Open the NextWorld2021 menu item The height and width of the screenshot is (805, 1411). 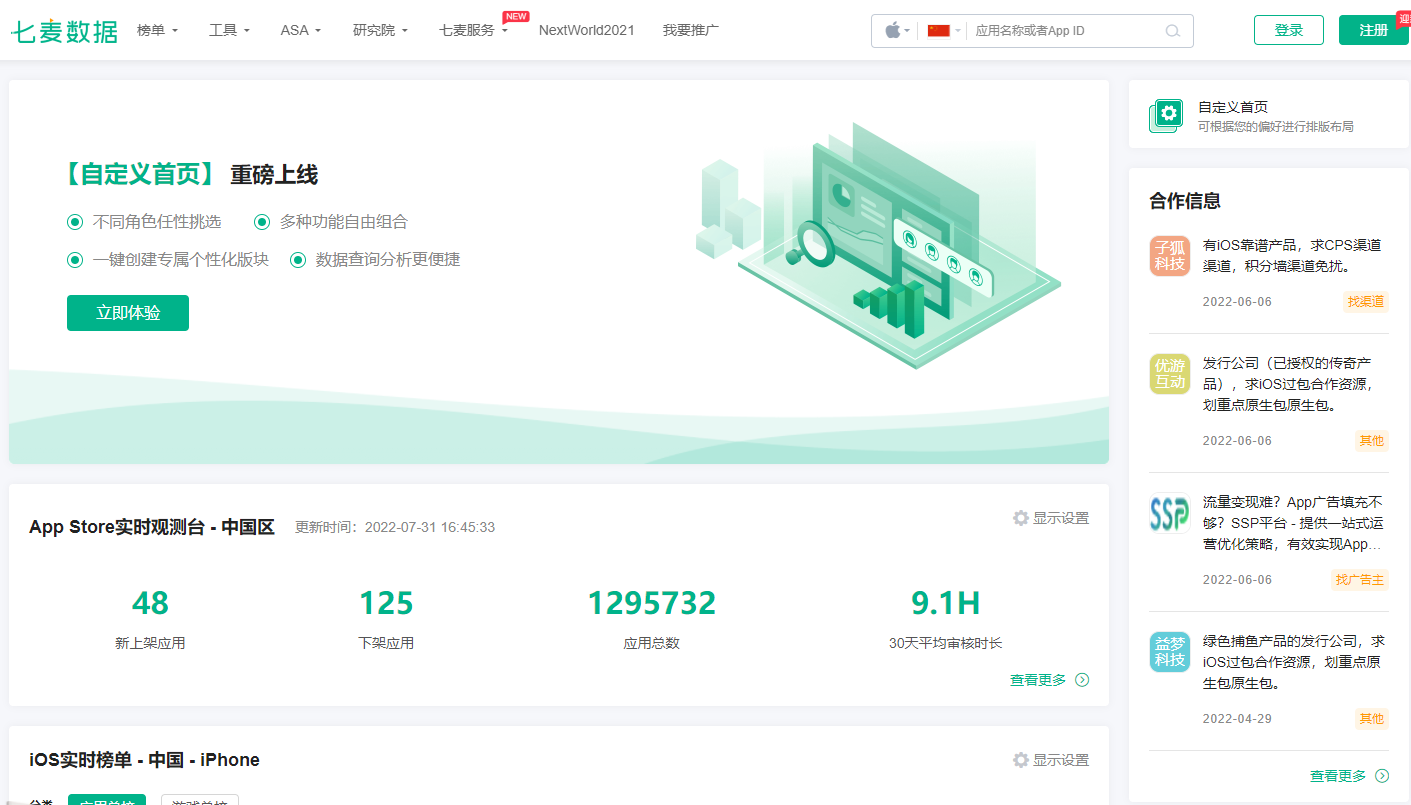pos(586,30)
